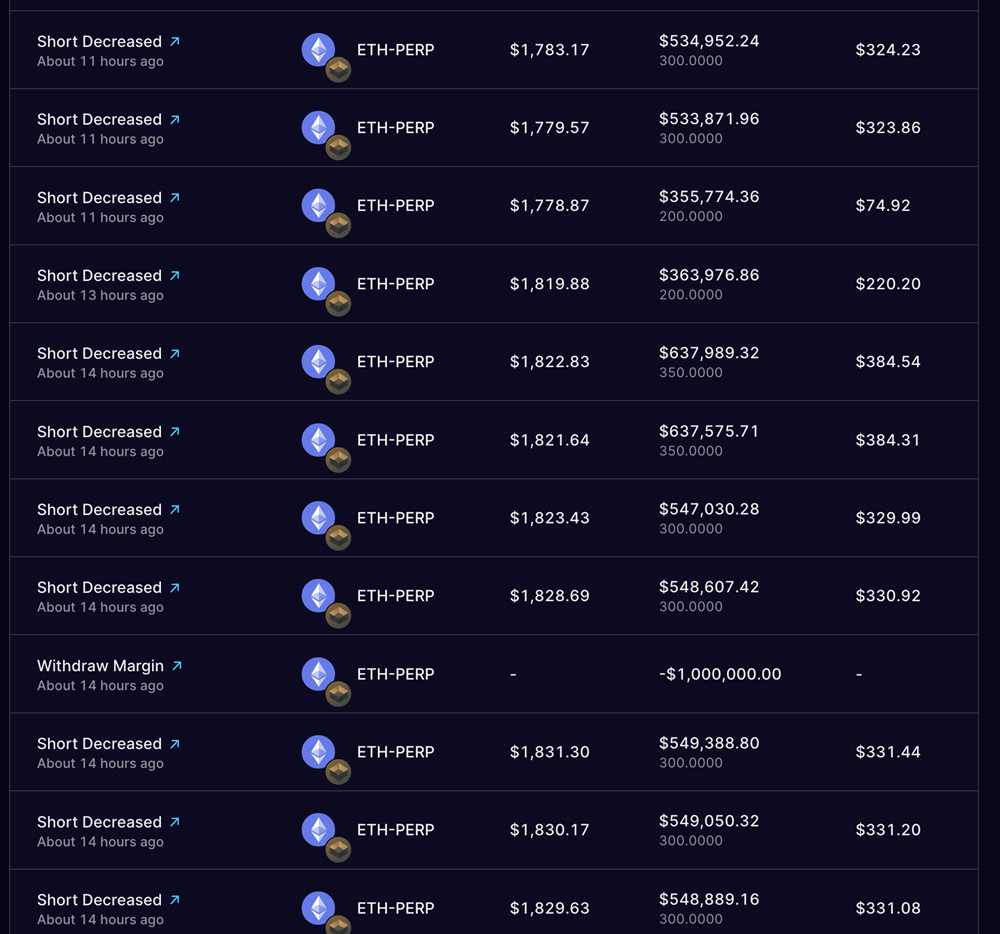
Task: Click Withdraw Margin label text
Action: coord(100,666)
